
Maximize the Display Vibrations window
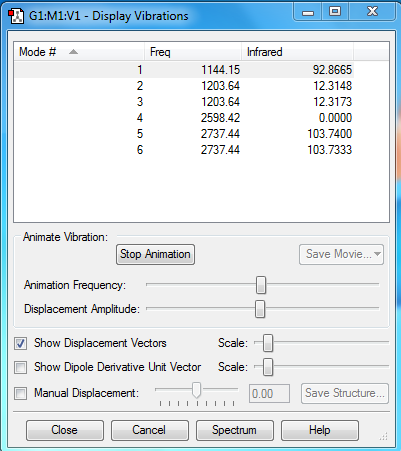[335, 12]
